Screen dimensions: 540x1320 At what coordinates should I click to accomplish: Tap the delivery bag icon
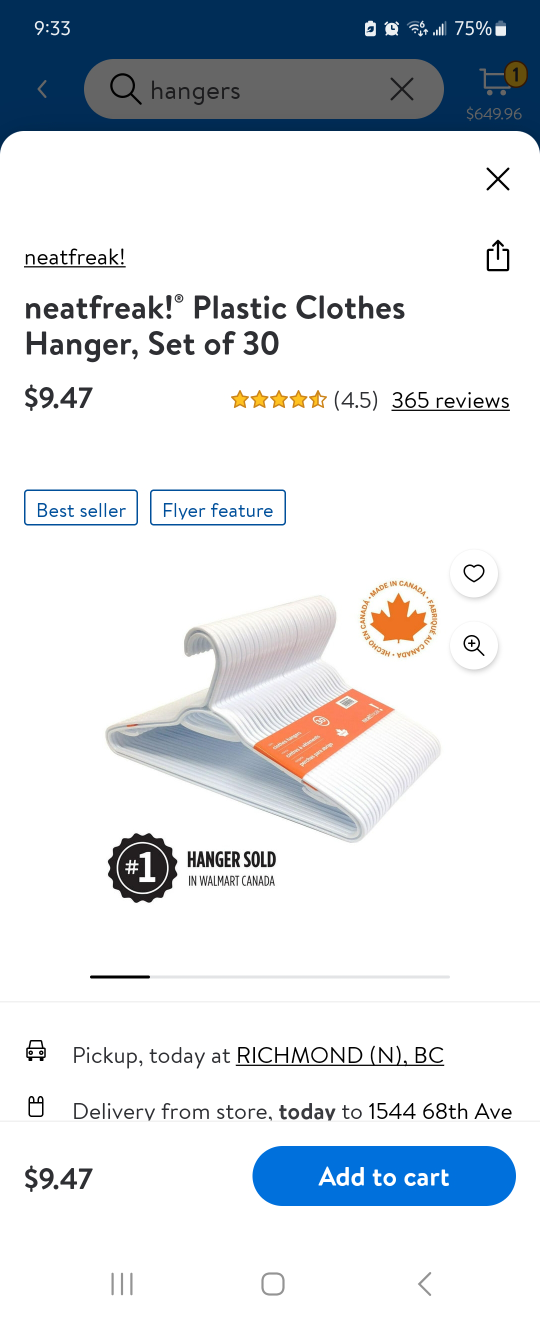(x=36, y=1107)
